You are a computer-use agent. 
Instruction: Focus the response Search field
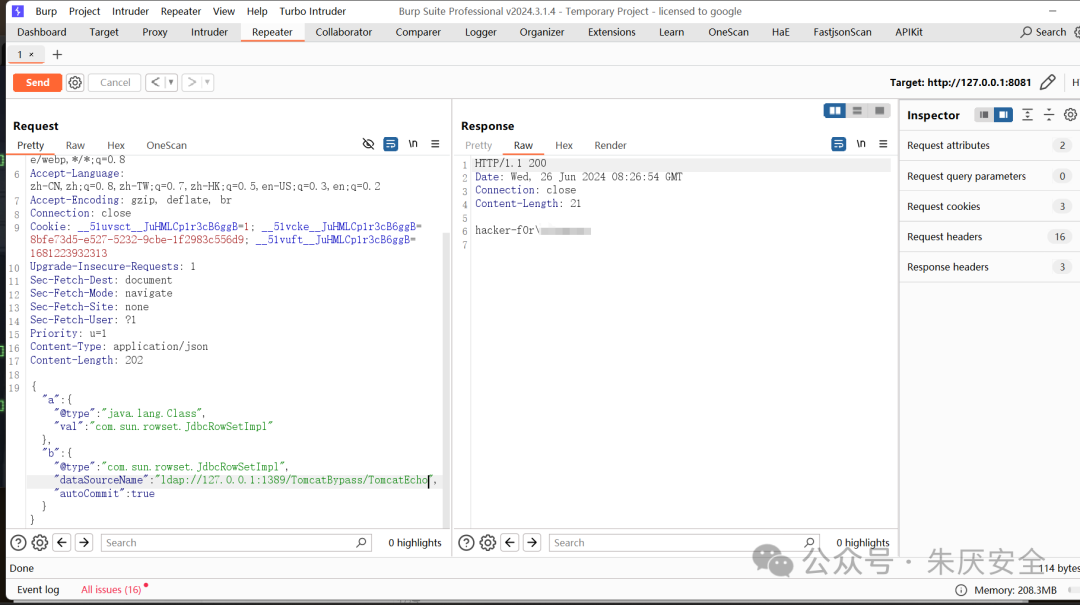685,543
